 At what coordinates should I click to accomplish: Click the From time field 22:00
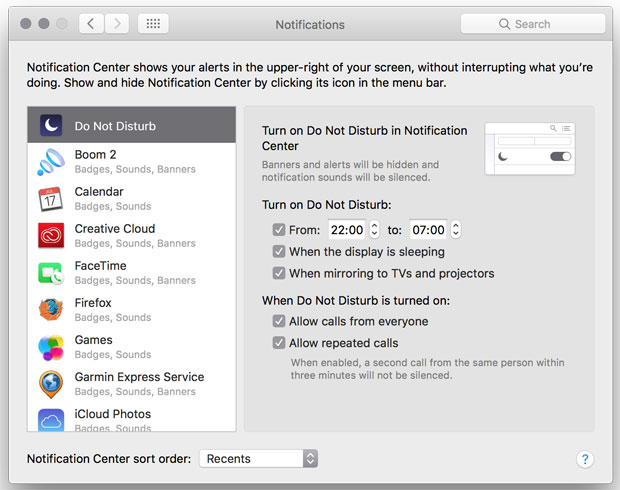click(347, 229)
